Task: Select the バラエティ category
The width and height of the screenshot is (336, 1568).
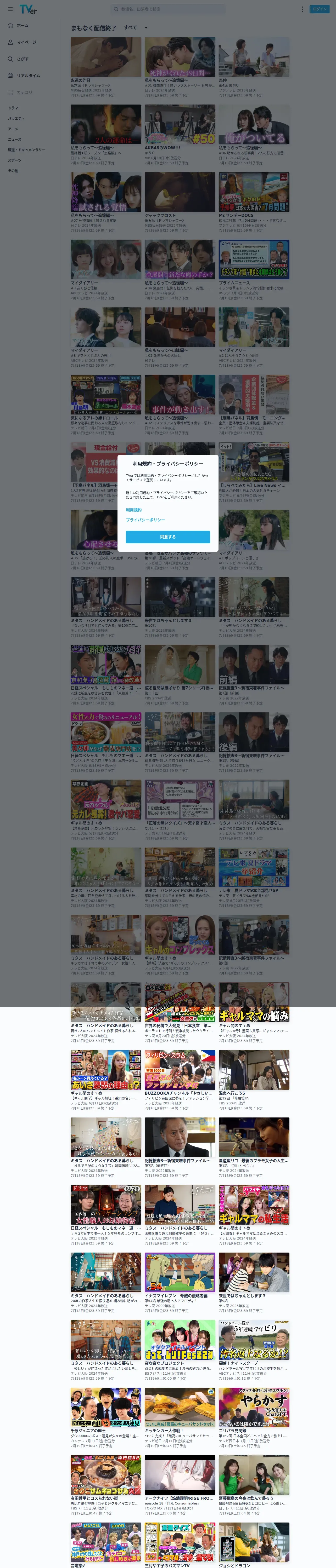Action: point(16,118)
